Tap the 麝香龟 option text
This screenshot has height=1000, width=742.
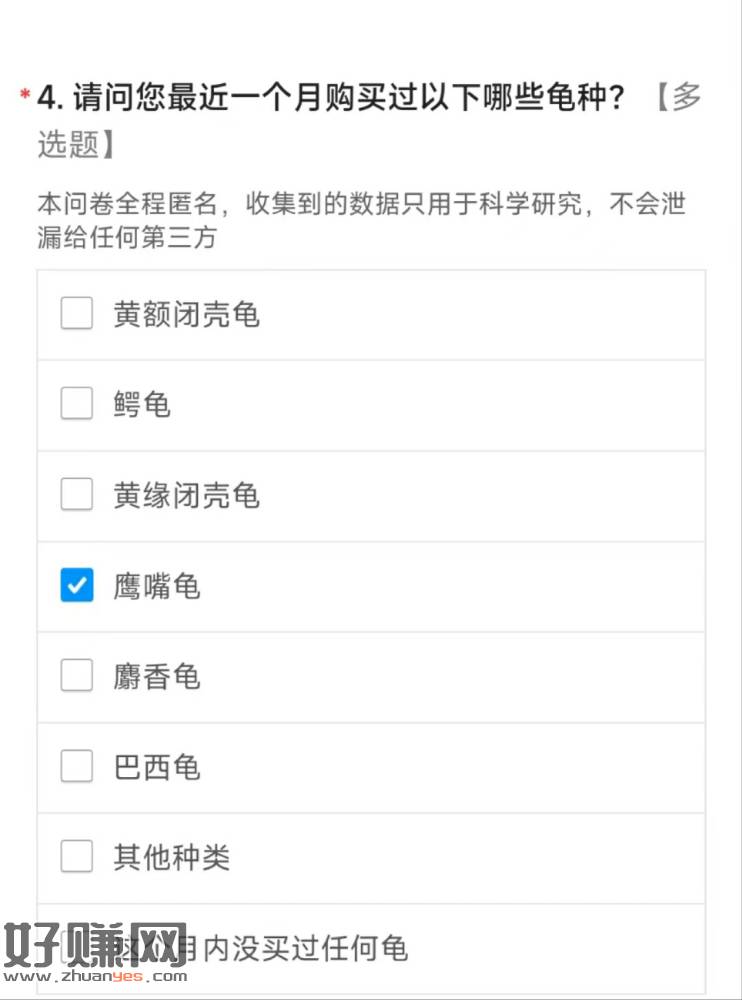coord(157,677)
